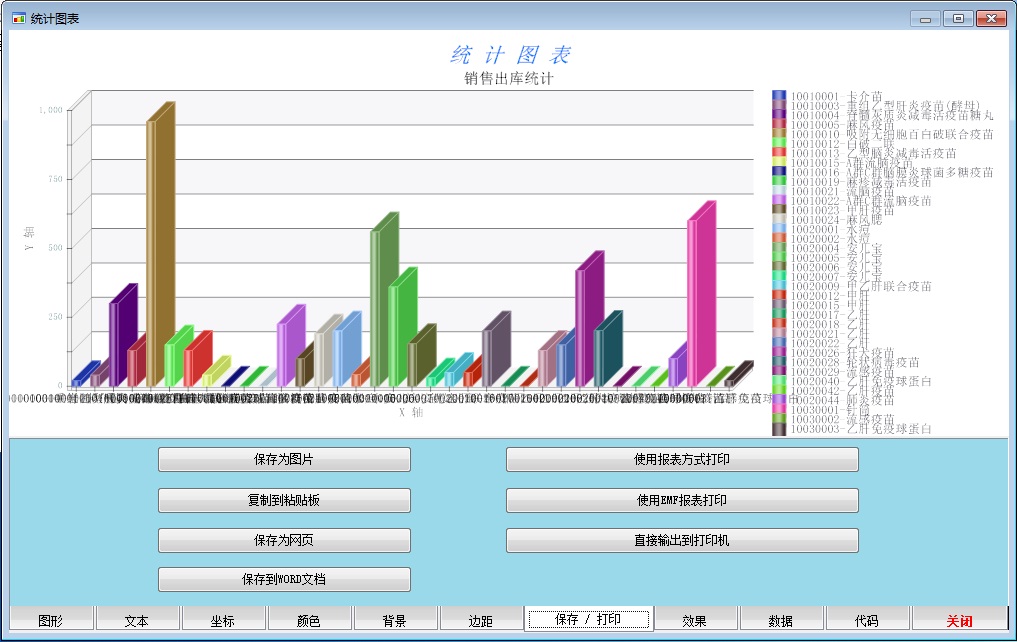The image size is (1017, 642).
Task: Go to the 颜色 tab
Action: click(x=309, y=620)
